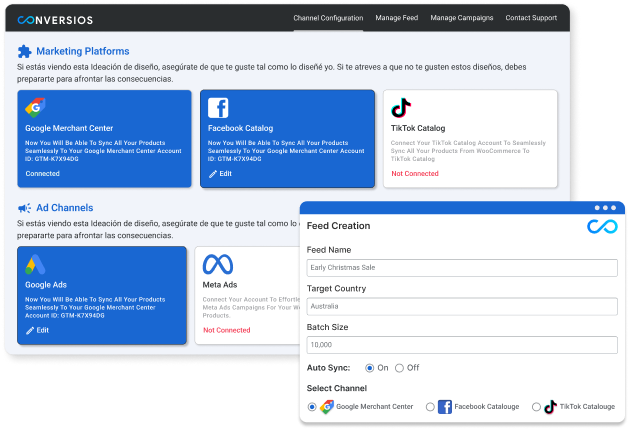Image resolution: width=629 pixels, height=429 pixels.
Task: Click the Feed Creation window dots
Action: tap(605, 208)
